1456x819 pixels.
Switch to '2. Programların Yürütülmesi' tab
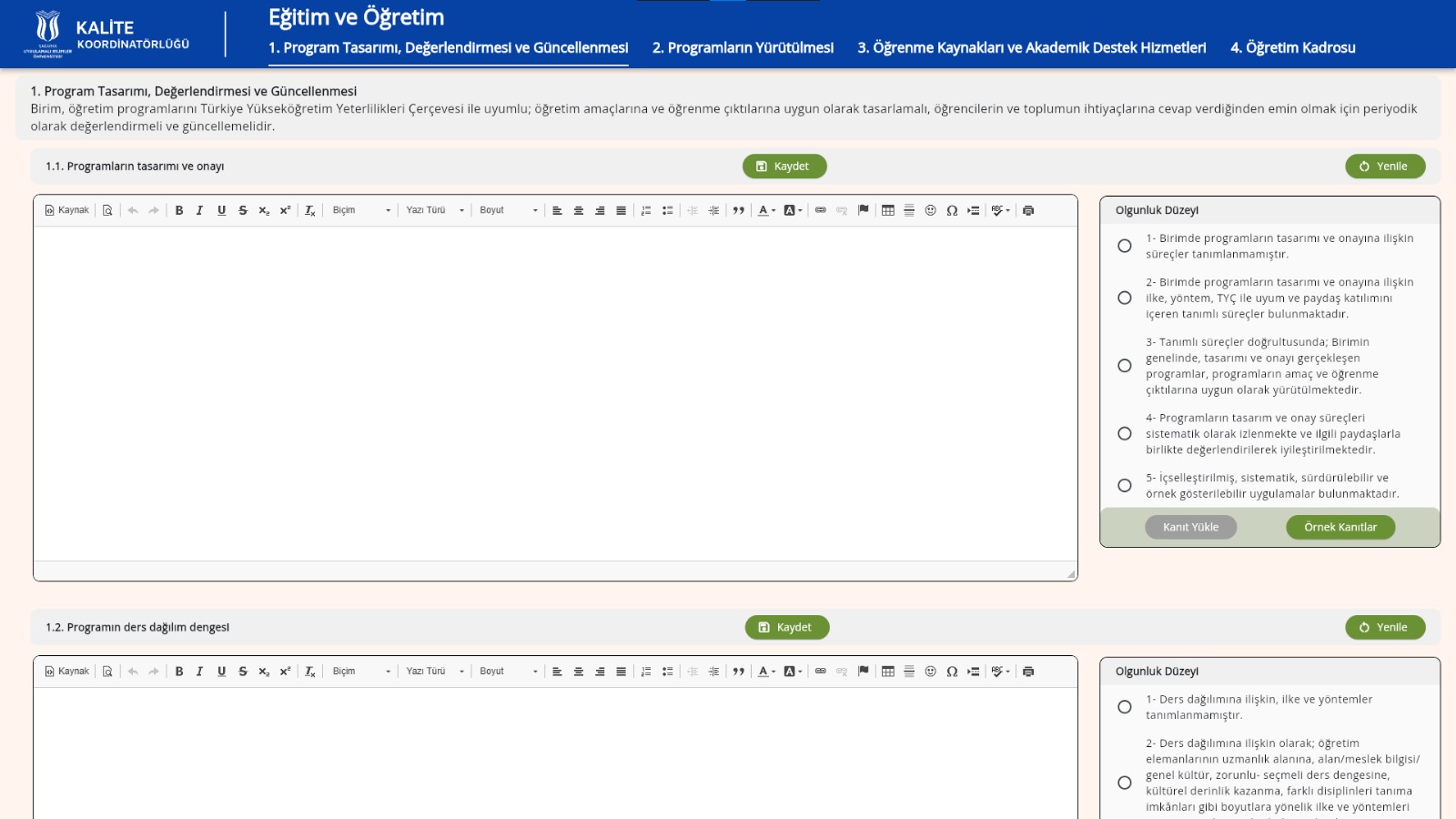743,47
